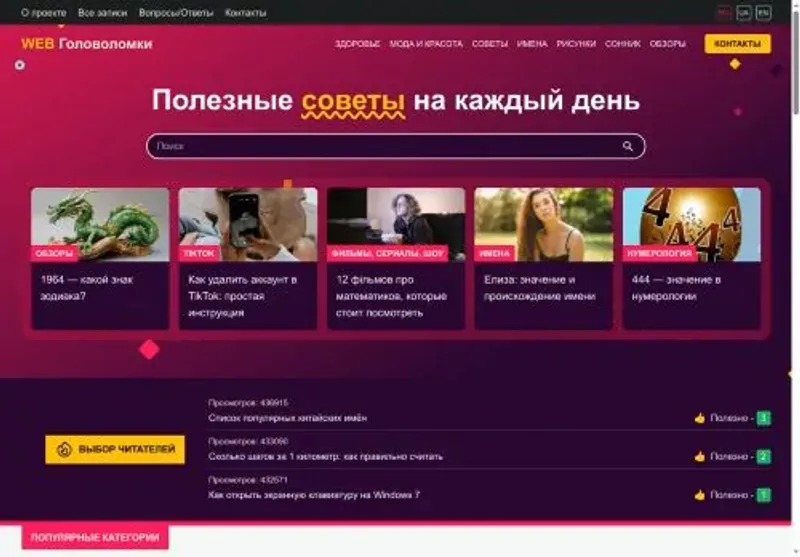Click the Просмотров: 433060 view count
The width and height of the screenshot is (800, 557).
pos(248,441)
